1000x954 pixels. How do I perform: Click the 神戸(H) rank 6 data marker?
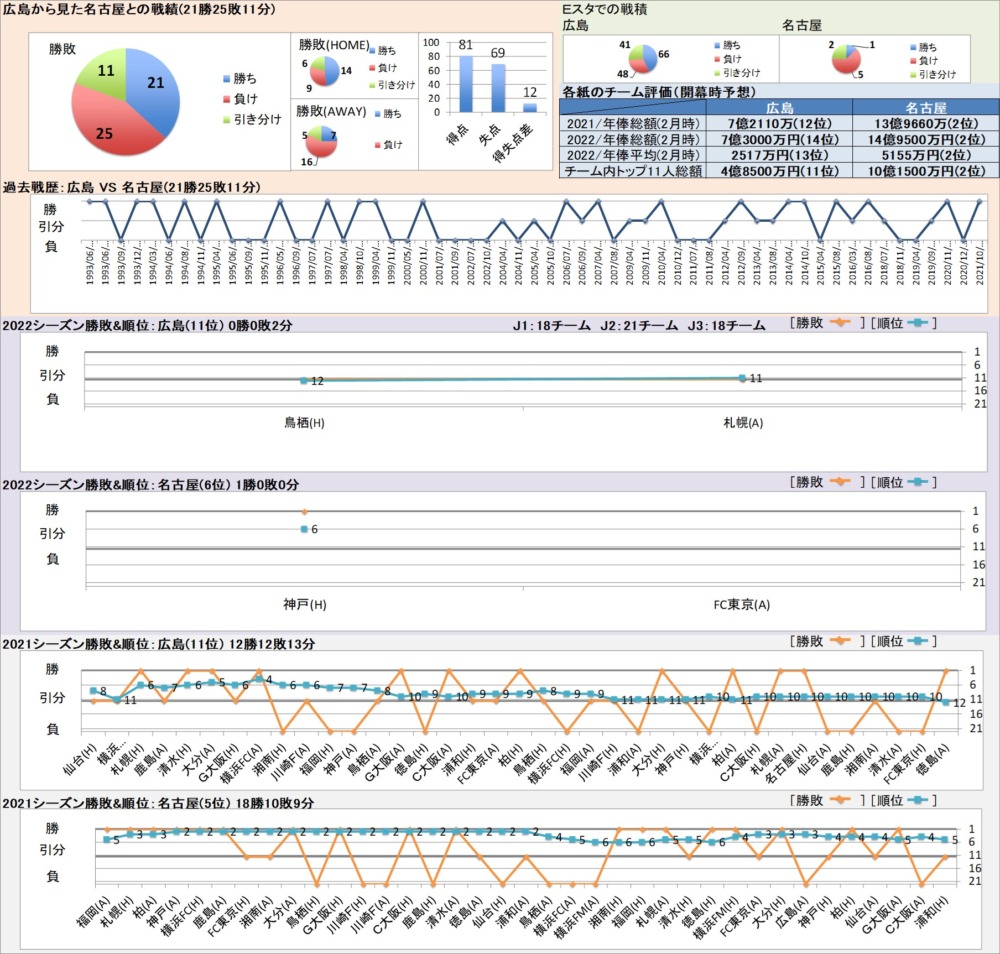coord(304,528)
